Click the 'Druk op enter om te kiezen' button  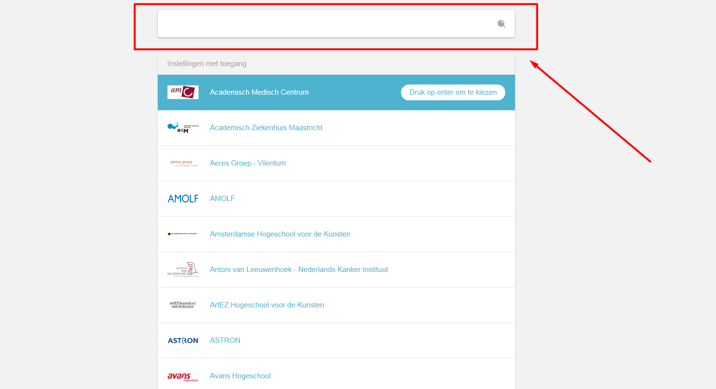tap(453, 92)
